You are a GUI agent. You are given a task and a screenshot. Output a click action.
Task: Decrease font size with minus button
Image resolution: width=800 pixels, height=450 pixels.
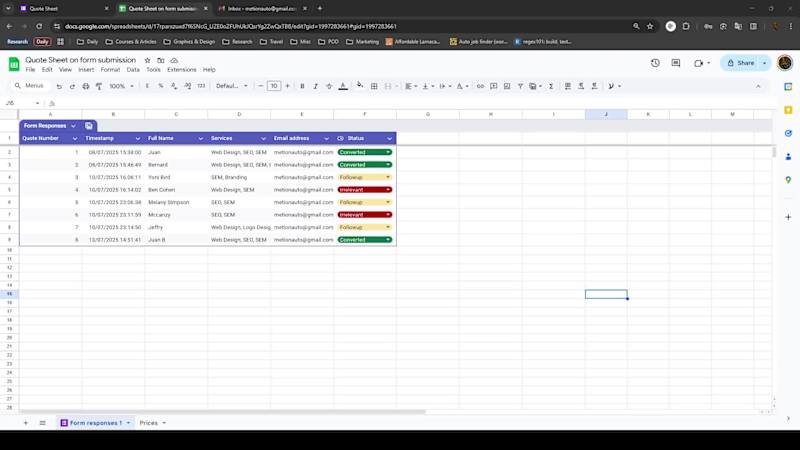261,86
